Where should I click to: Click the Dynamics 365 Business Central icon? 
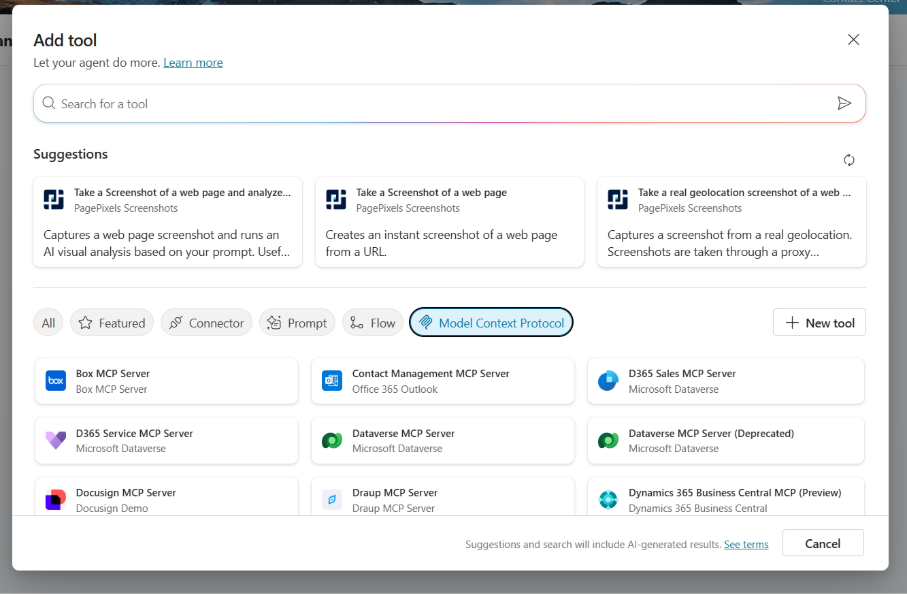(608, 499)
